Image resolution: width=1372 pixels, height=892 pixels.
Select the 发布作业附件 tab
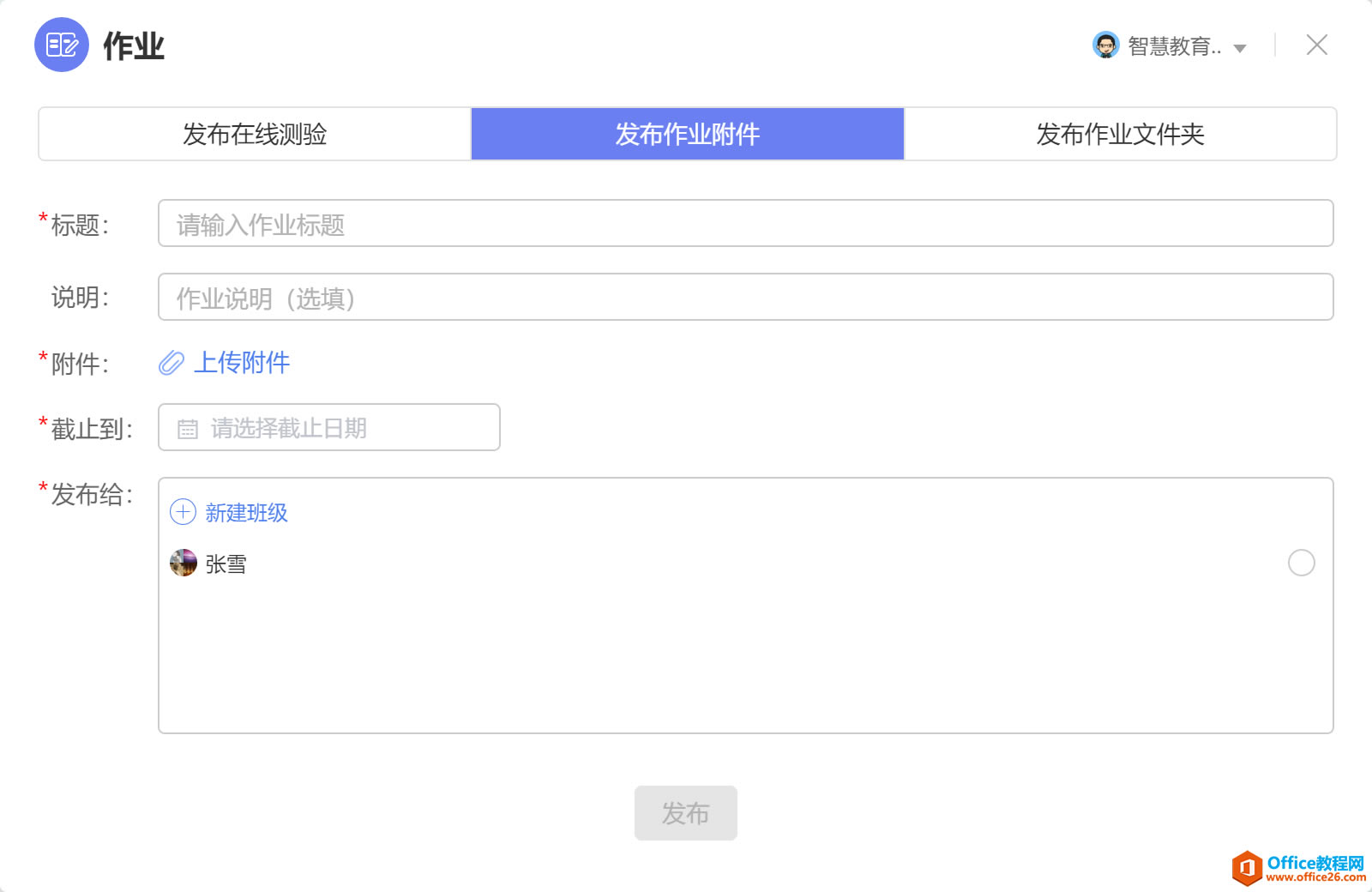tap(688, 134)
